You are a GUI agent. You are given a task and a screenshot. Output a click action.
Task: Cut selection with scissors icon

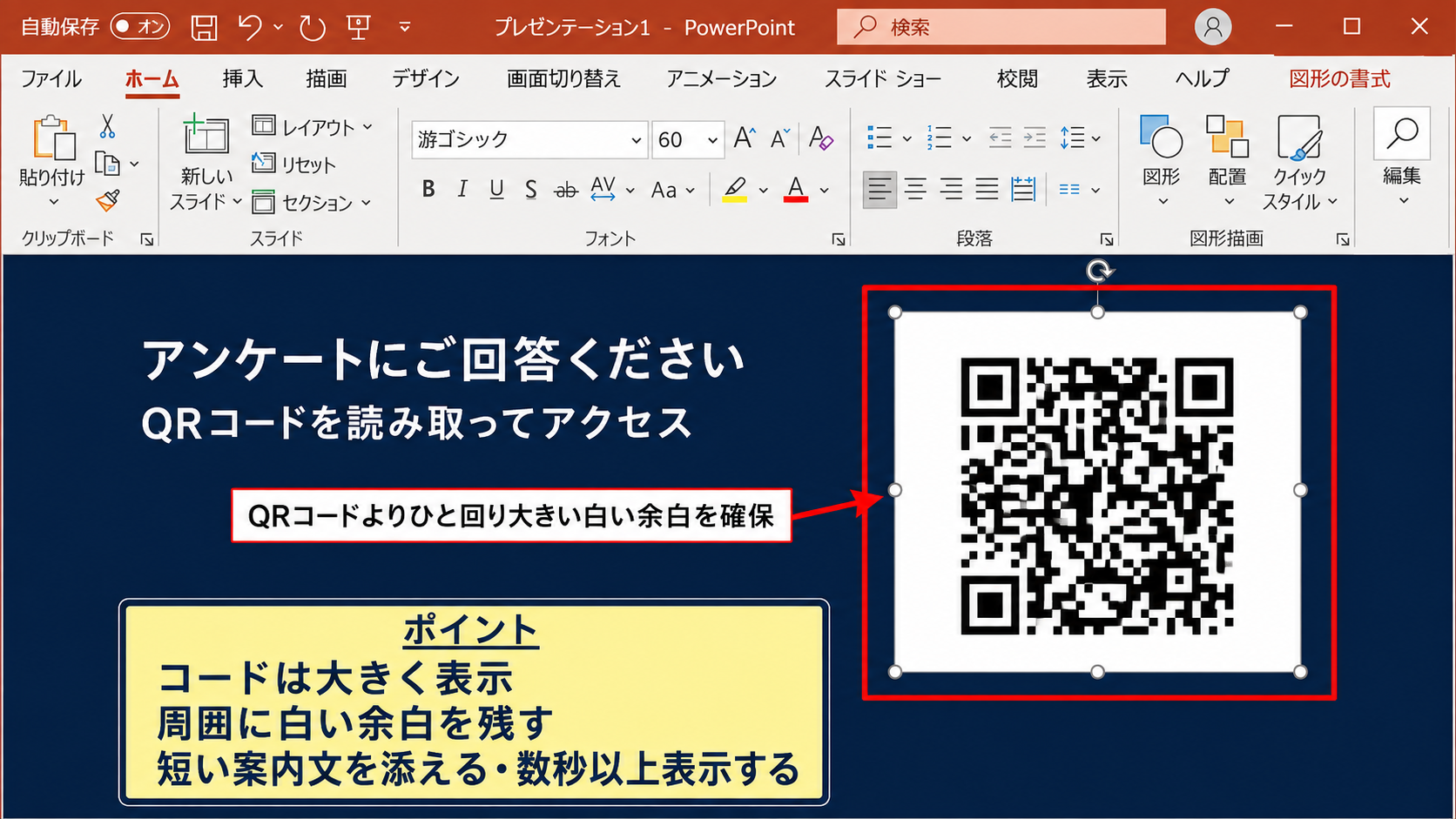107,126
